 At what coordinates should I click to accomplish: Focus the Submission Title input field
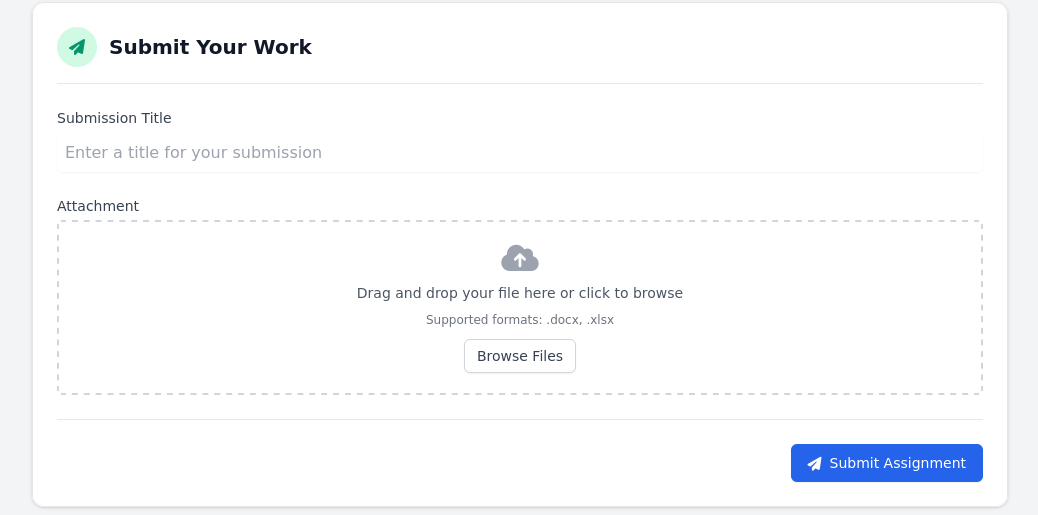pos(520,153)
